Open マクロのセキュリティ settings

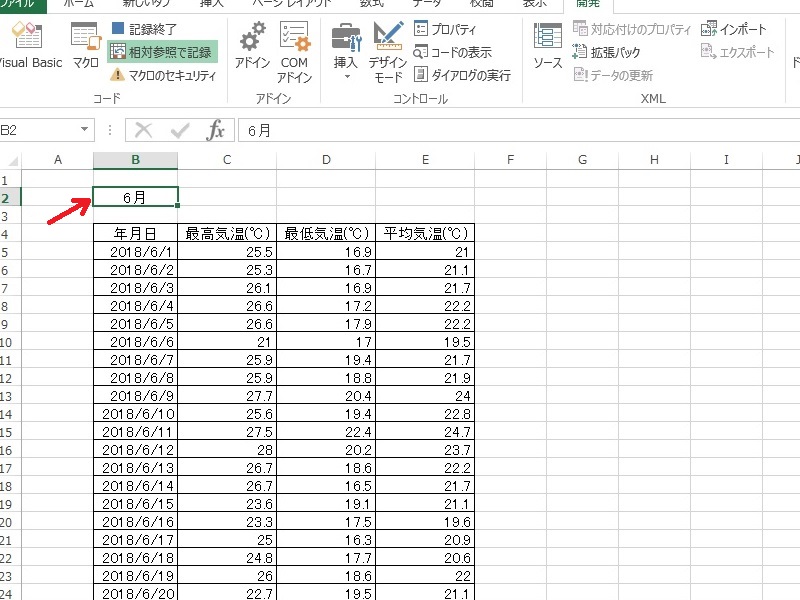(162, 75)
